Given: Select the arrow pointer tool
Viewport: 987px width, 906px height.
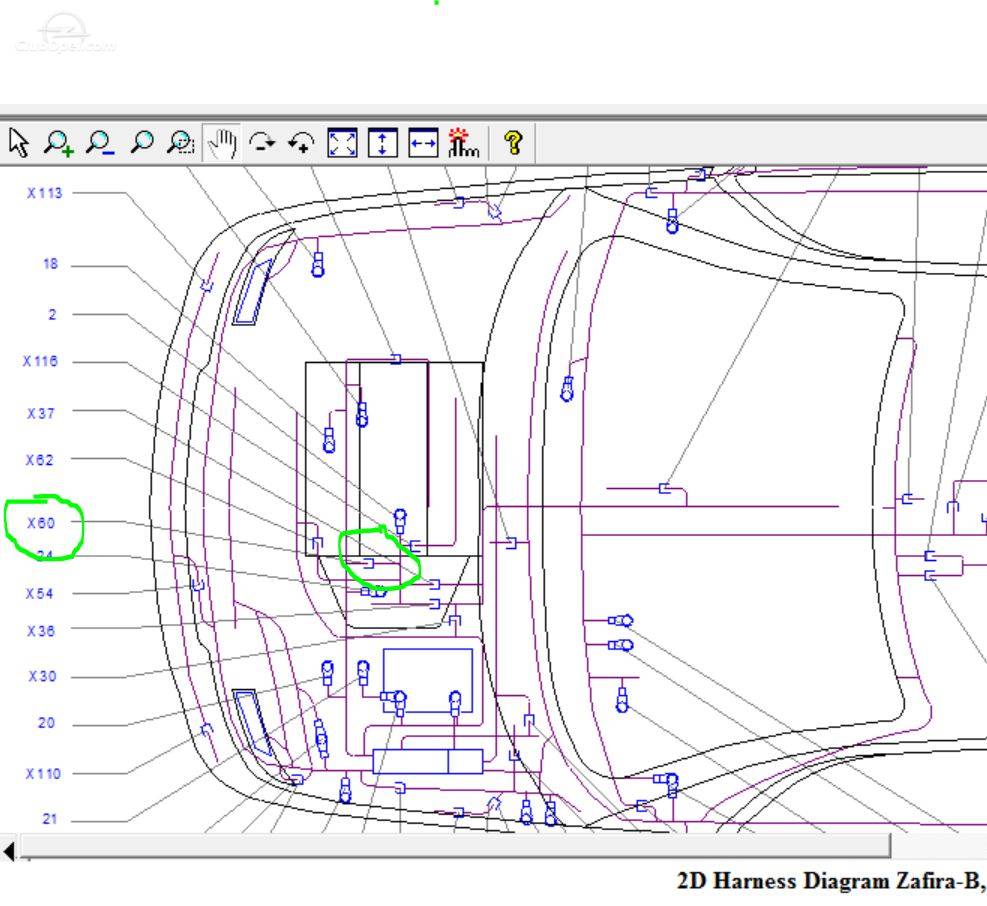Looking at the screenshot, I should point(19,143).
